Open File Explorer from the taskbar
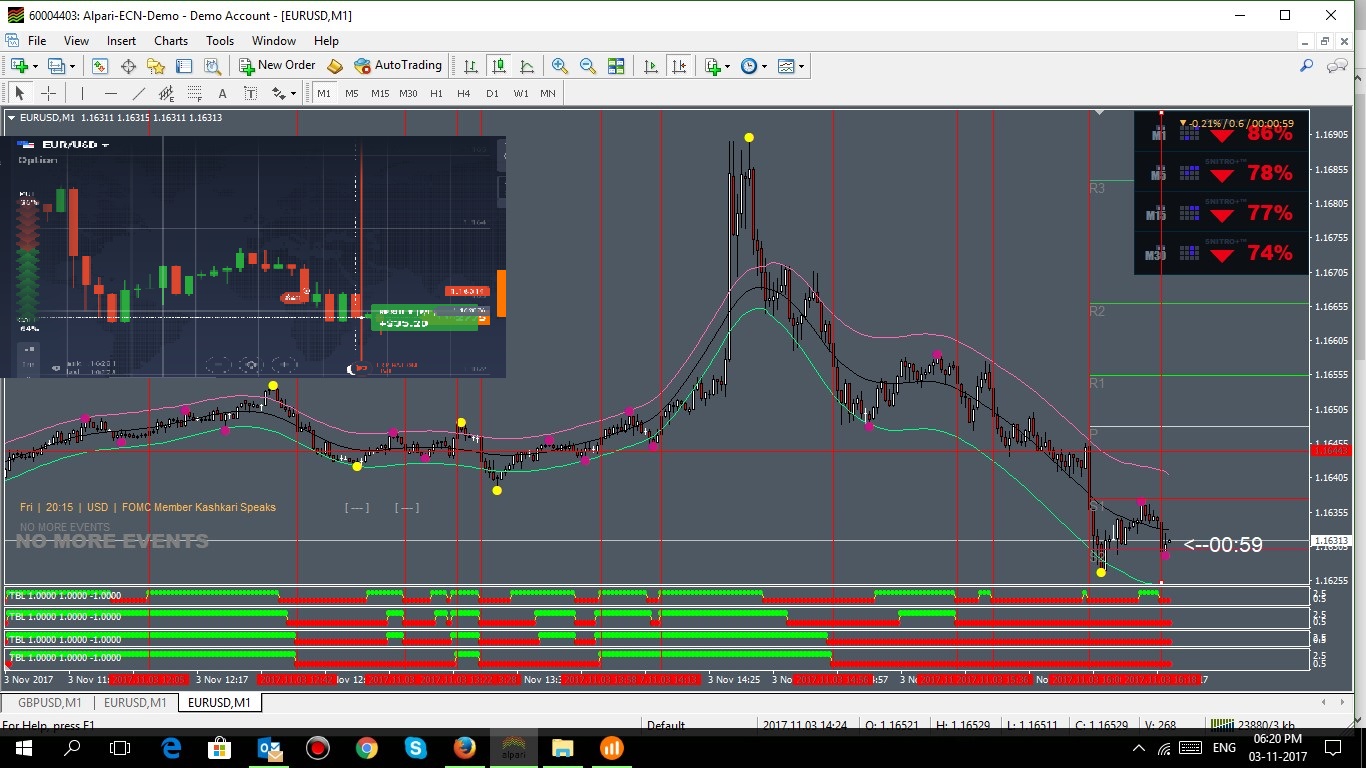1366x768 pixels. 562,748
